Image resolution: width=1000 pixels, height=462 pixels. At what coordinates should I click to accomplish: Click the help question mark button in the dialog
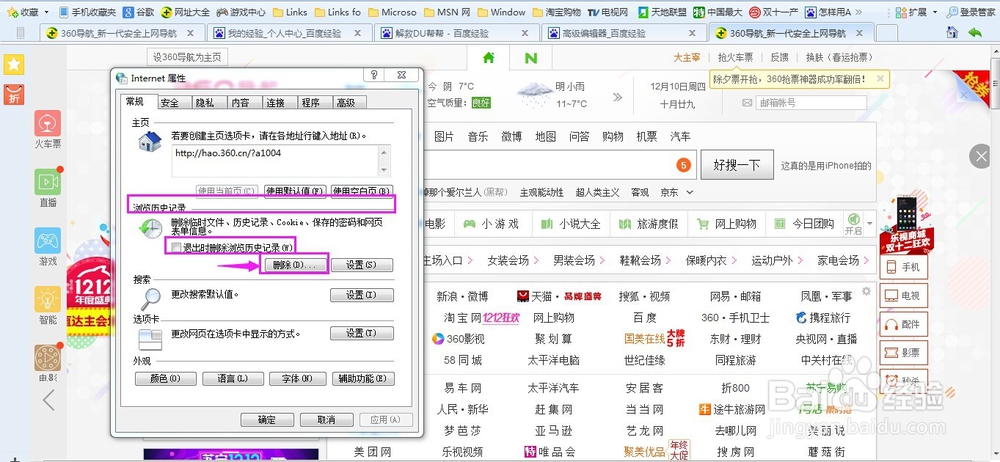(374, 75)
